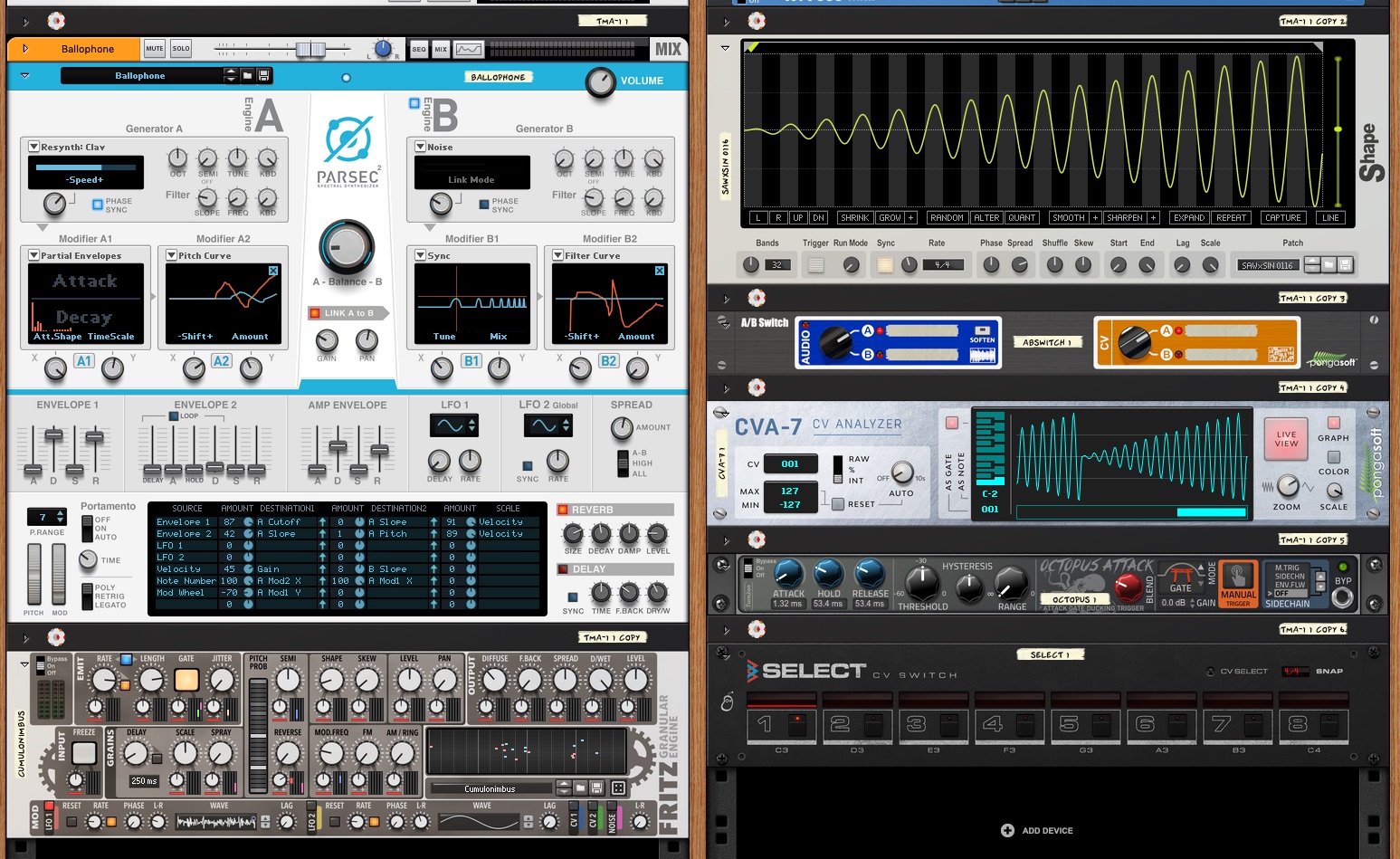Open LFO 1 waveform selector
This screenshot has height=859, width=1400.
point(454,425)
